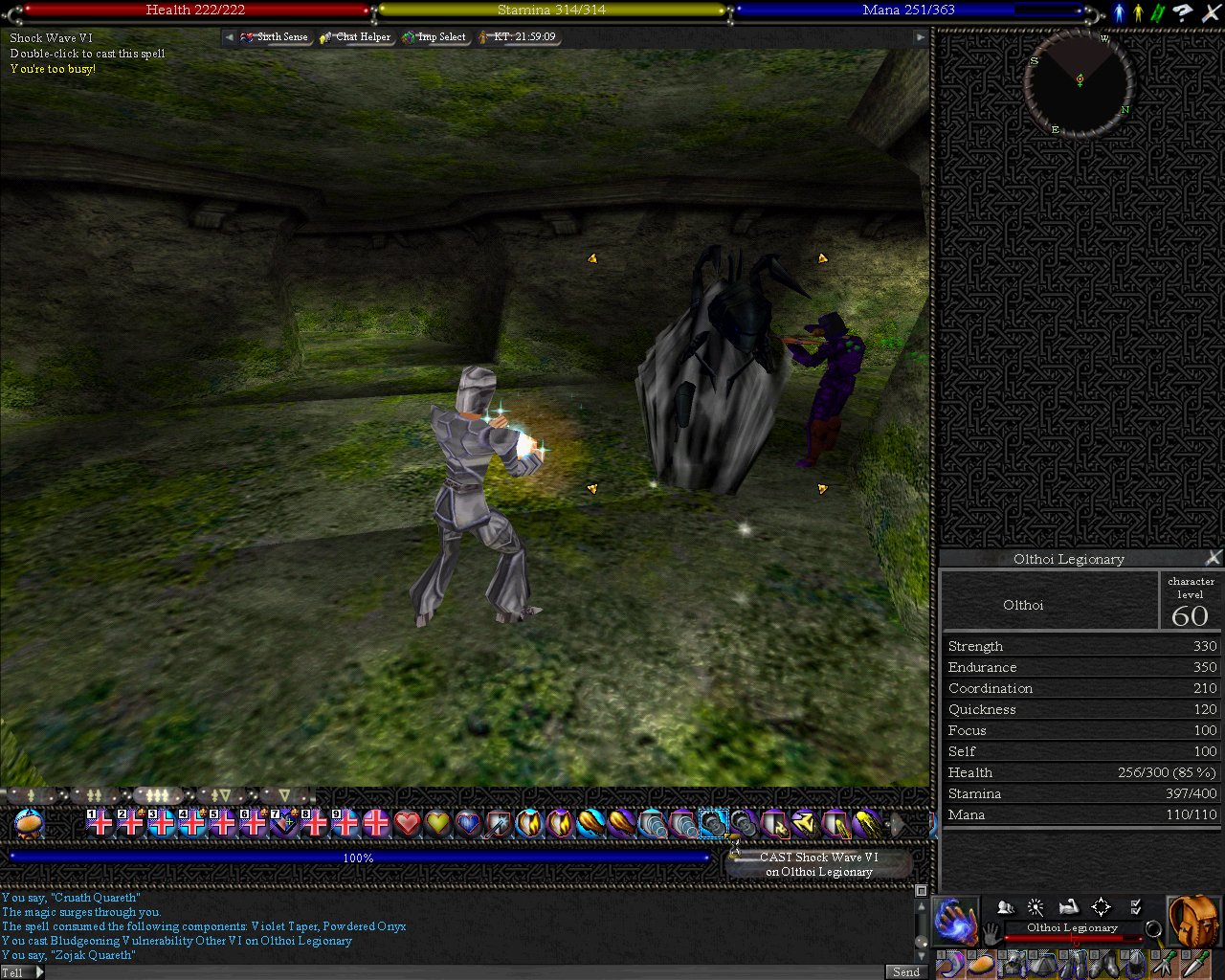This screenshot has height=980, width=1225.
Task: Open the magic wand spellbook panel
Action: (x=1036, y=906)
